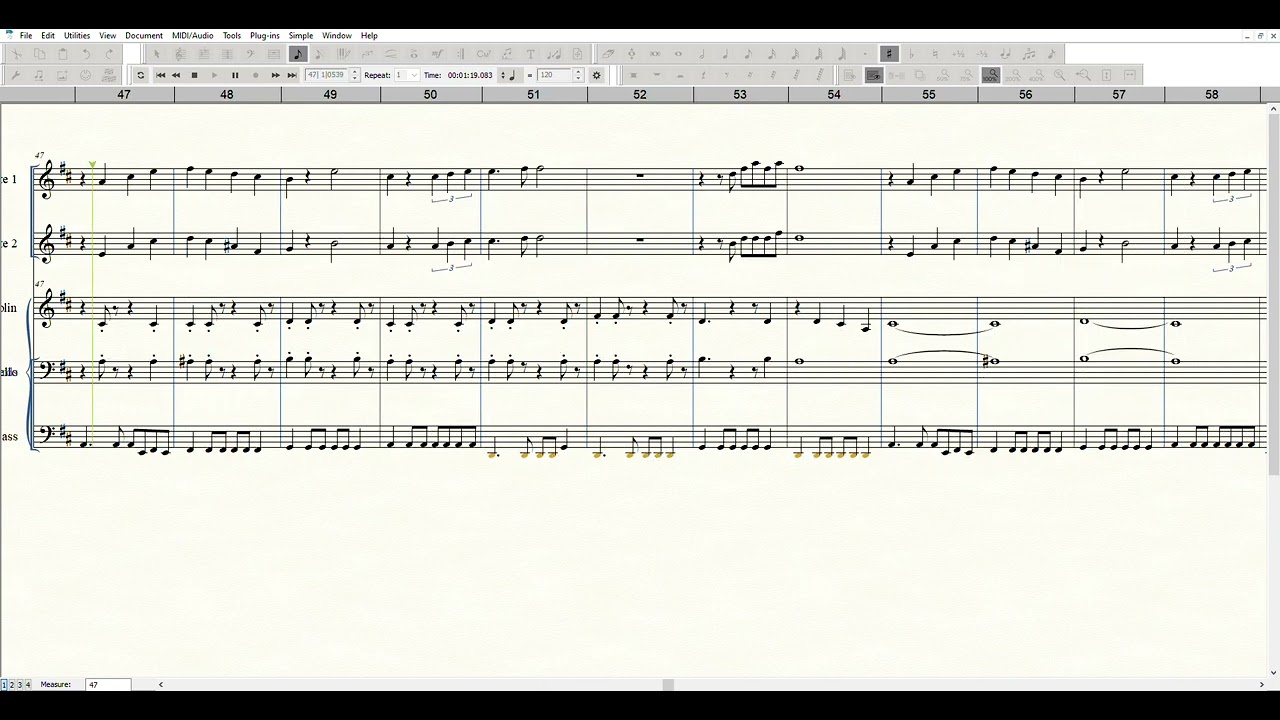Toggle the sharp accidental button
1280x720 pixels.
[889, 54]
